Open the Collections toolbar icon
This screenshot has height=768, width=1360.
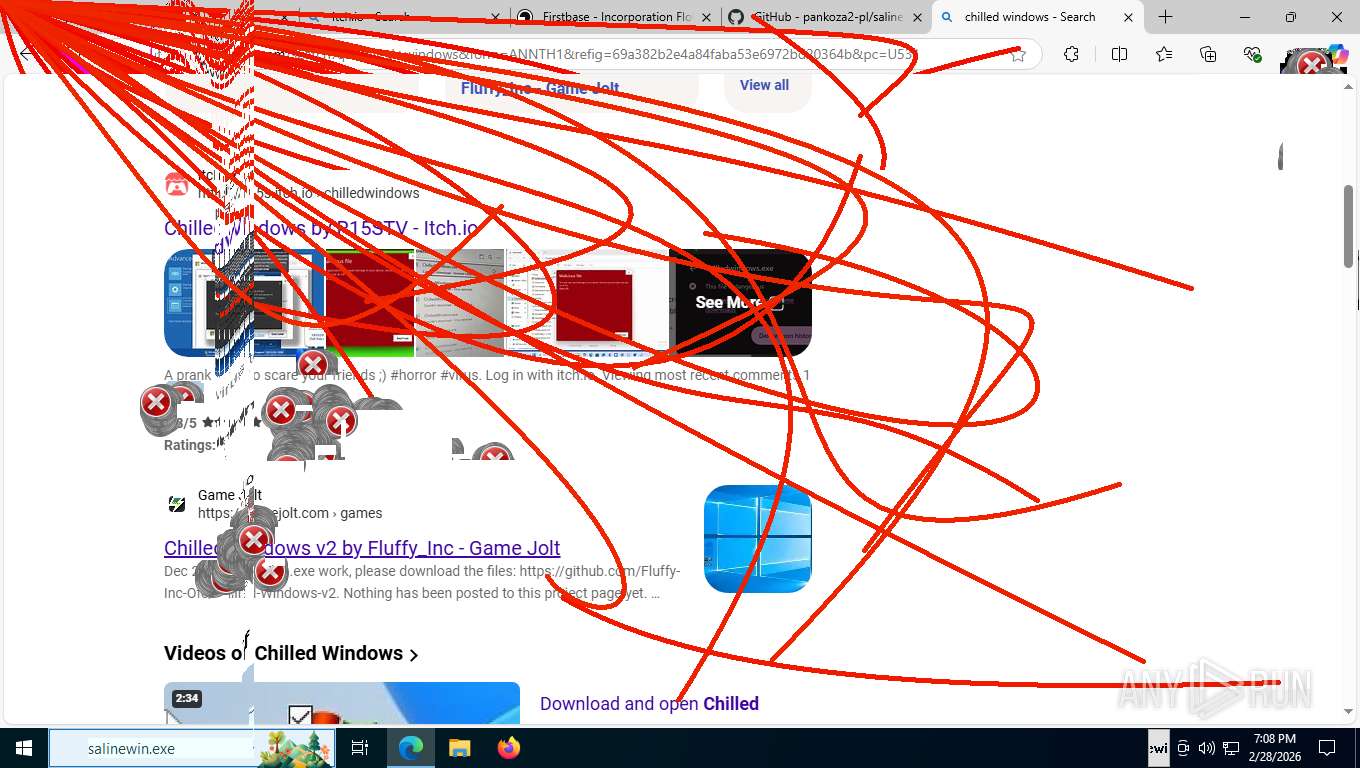click(x=1208, y=55)
